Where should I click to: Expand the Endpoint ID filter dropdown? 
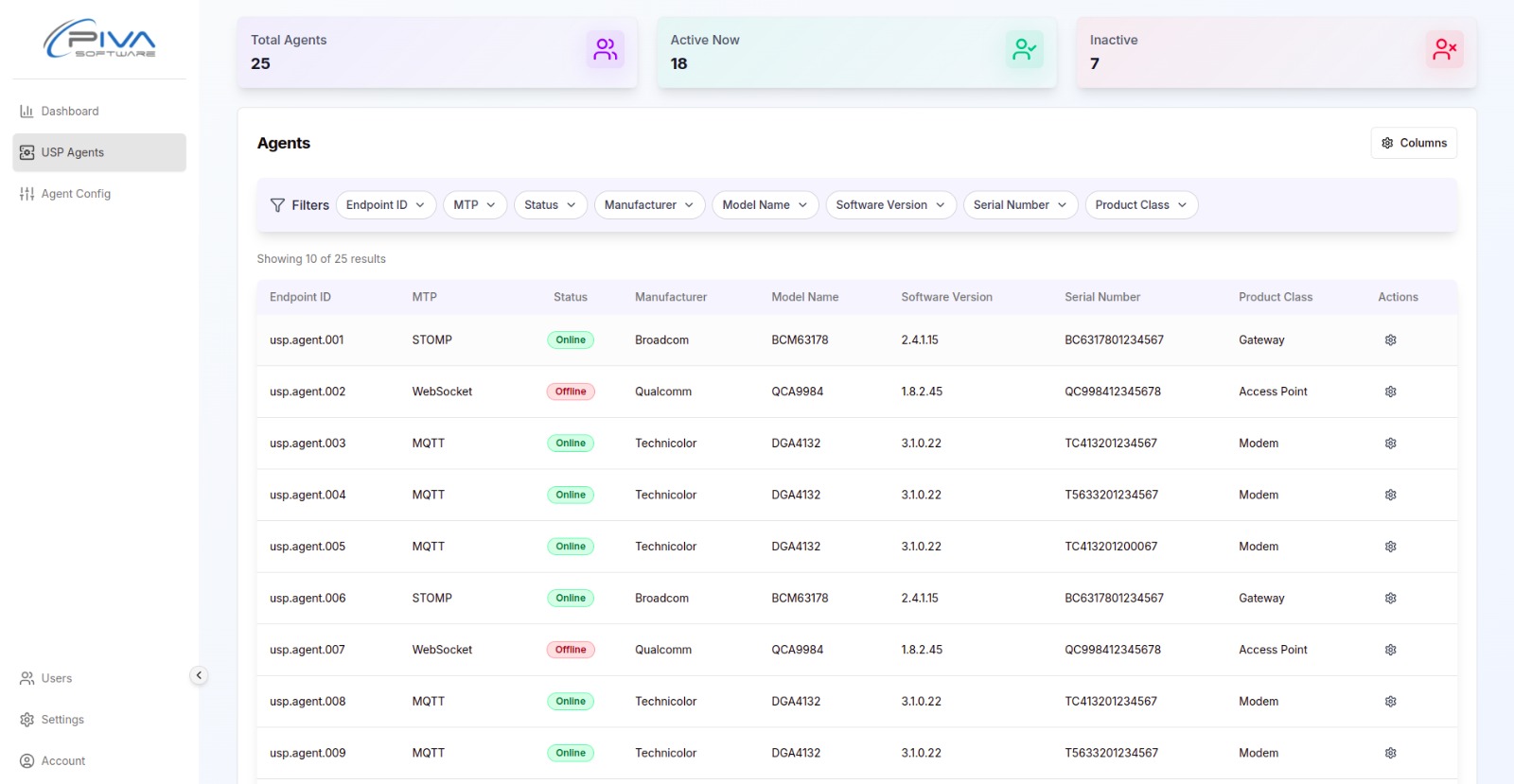(x=385, y=205)
